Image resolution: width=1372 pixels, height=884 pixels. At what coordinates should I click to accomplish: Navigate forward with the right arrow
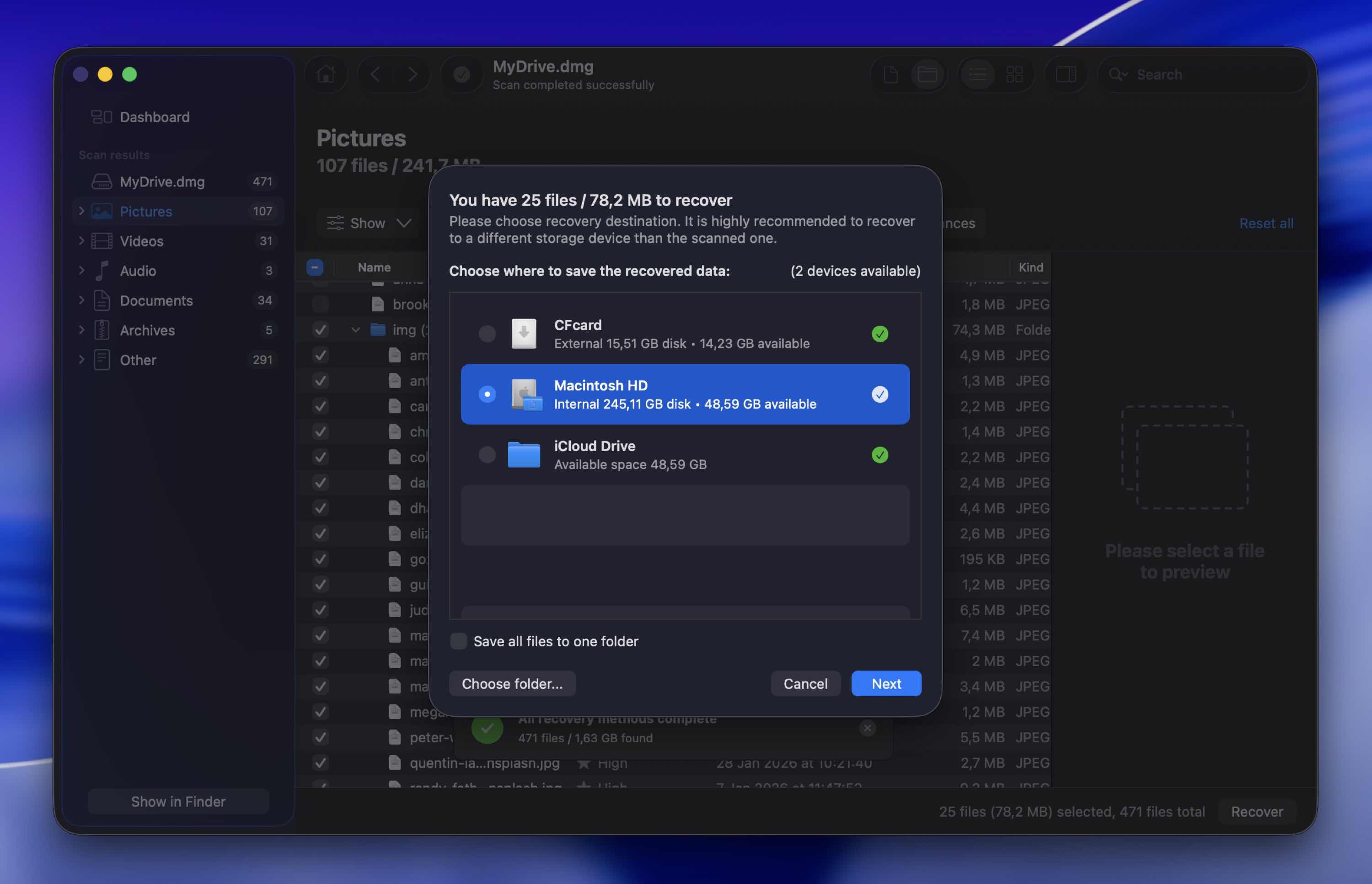coord(413,75)
